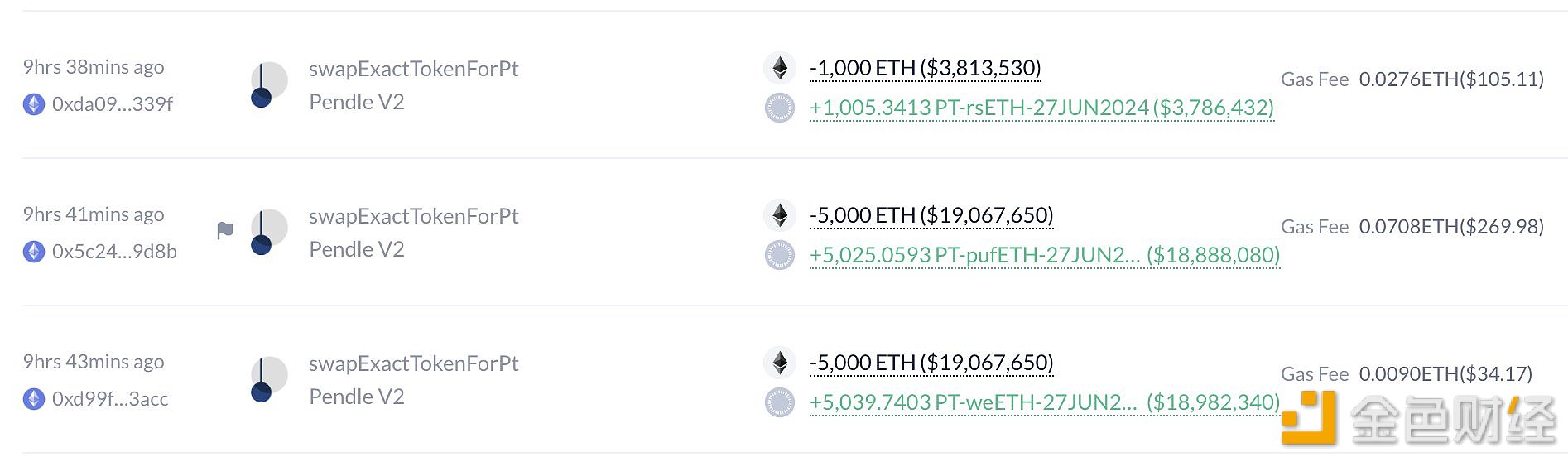Screen dimensions: 1568x457
Task: Click the PT-weETH token icon
Action: 780,402
